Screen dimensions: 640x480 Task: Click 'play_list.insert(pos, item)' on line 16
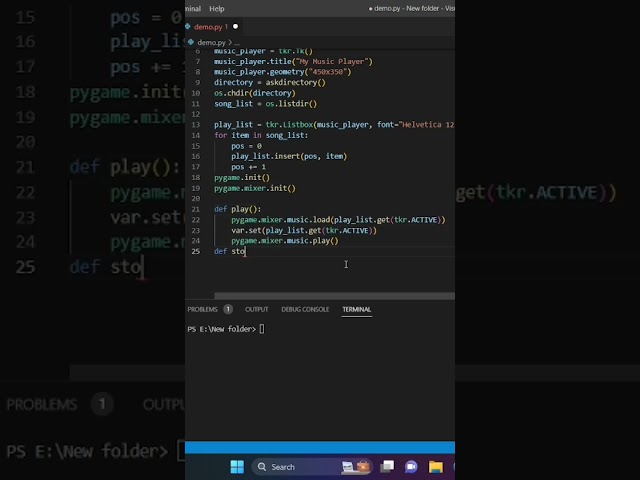289,156
